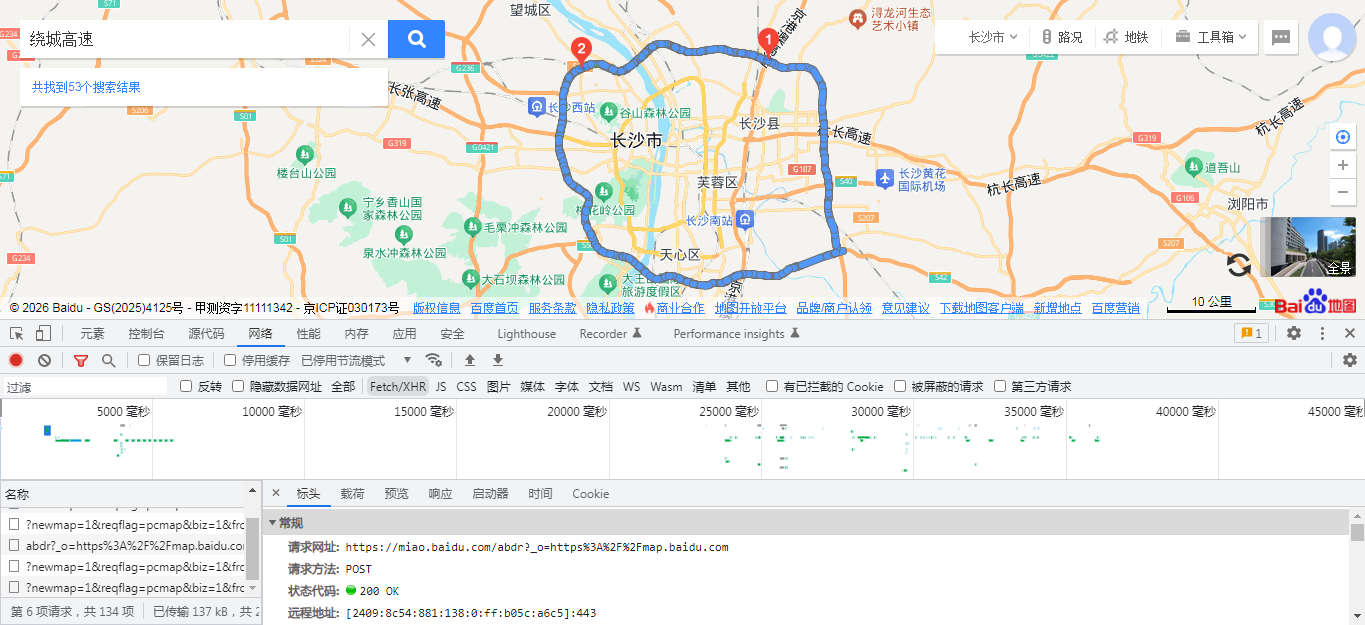This screenshot has width=1365, height=625.
Task: Click the import HAR upload arrow icon
Action: [470, 360]
